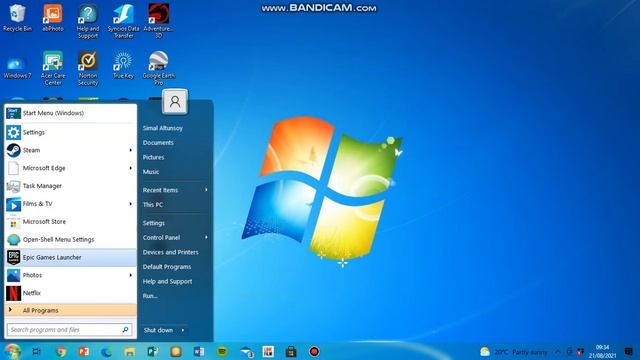
Task: Expand the Recent Items submenu arrow
Action: (x=206, y=190)
